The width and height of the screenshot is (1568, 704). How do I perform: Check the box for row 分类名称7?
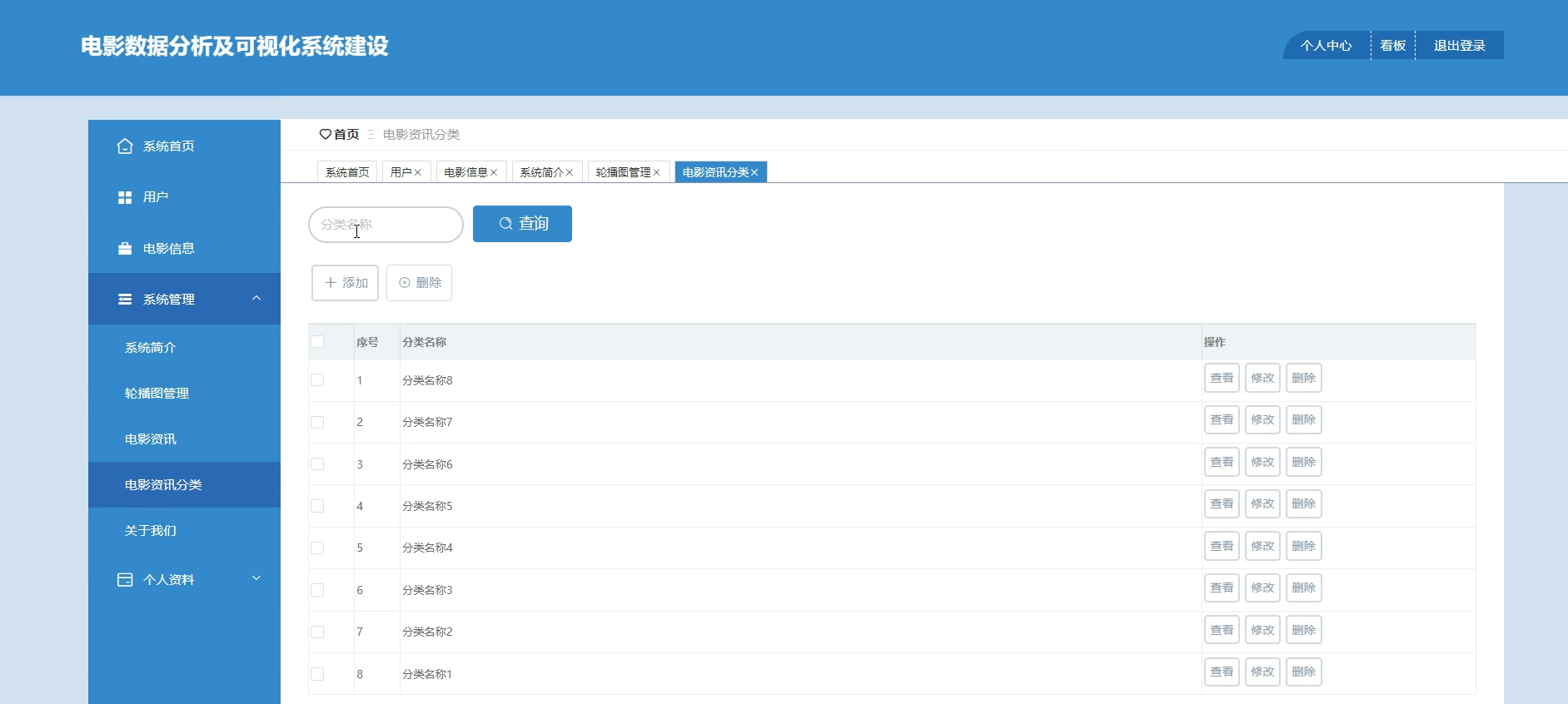(x=317, y=422)
